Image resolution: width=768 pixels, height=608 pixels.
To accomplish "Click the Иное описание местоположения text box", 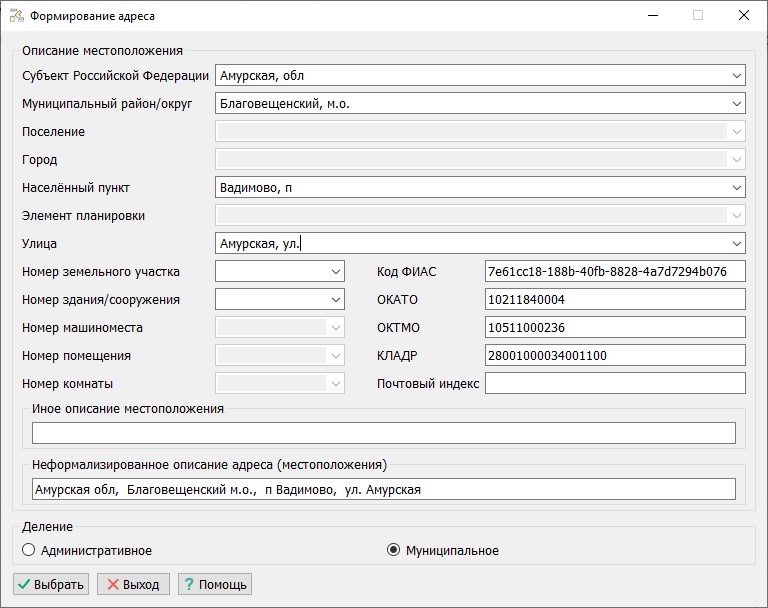I will [x=383, y=433].
